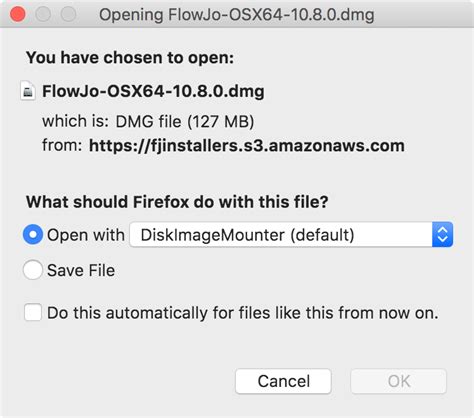The image size is (474, 418).
Task: Choose the "Save File" radio button
Action: (33, 270)
